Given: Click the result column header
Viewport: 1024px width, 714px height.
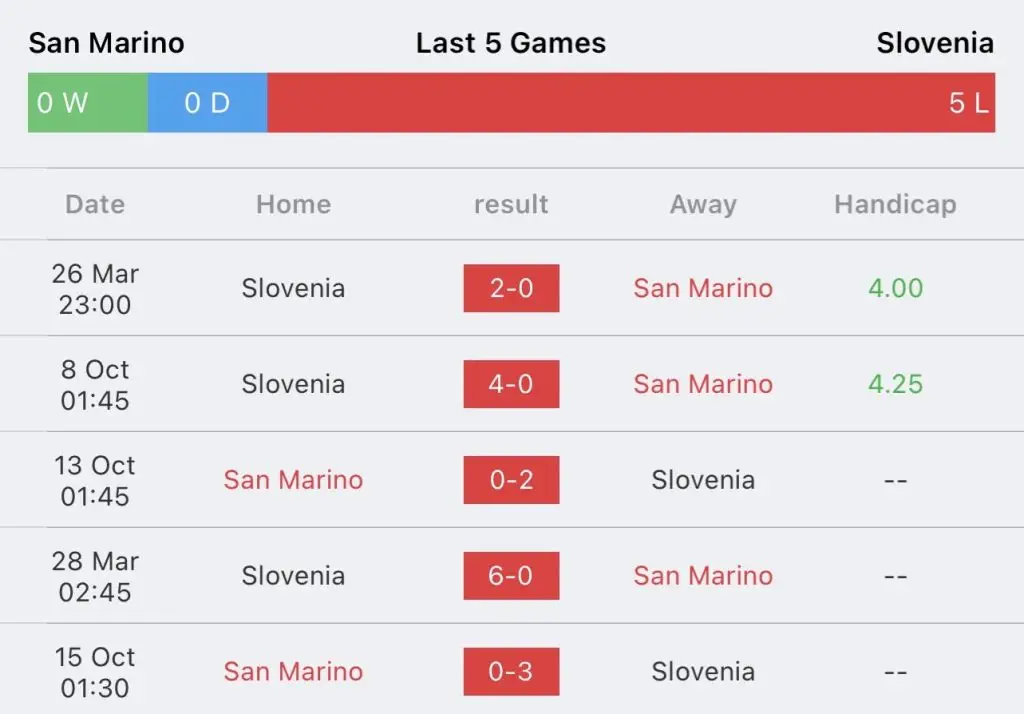Looking at the screenshot, I should 511,204.
